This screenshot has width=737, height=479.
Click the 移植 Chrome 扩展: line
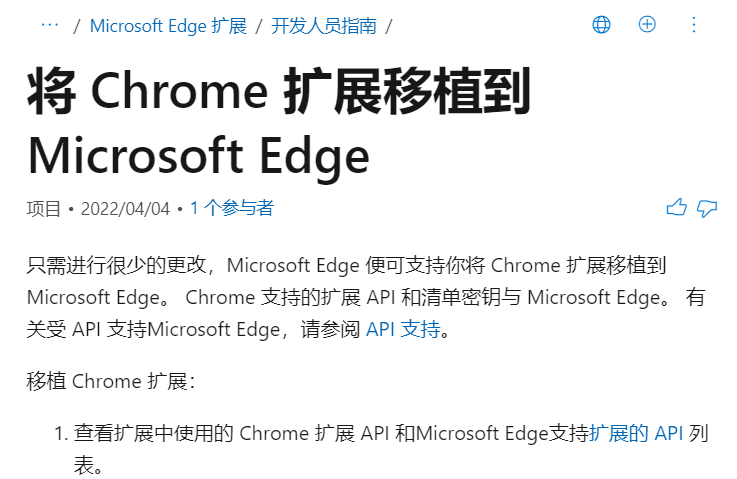[x=111, y=381]
